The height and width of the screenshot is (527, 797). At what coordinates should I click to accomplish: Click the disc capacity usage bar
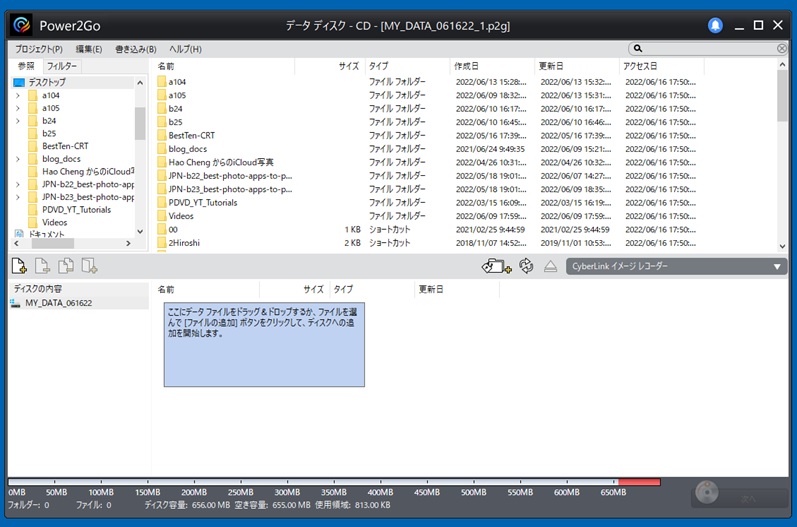pos(334,482)
